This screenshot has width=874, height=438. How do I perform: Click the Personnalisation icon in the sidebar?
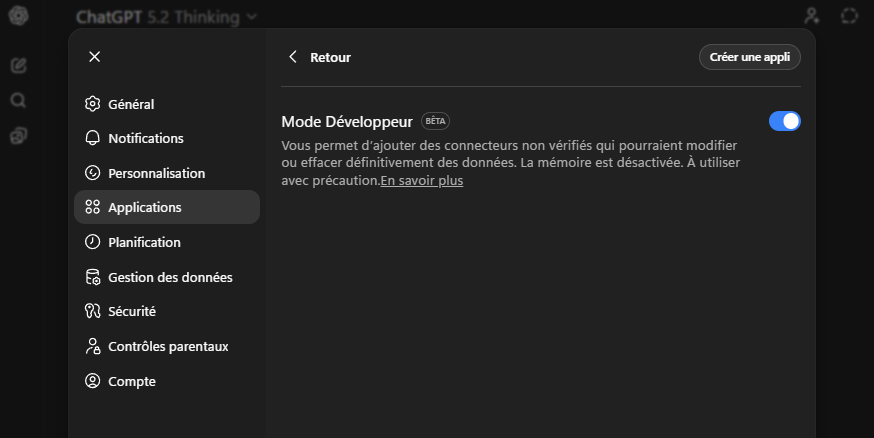pyautogui.click(x=93, y=173)
